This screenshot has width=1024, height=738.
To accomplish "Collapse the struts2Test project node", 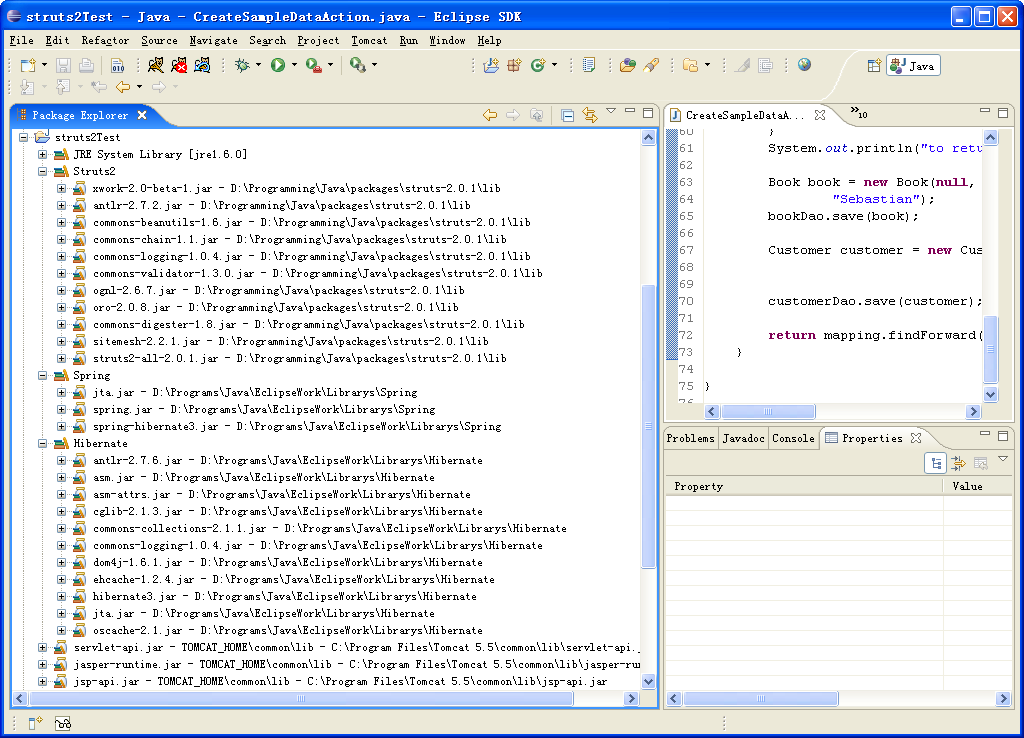I will click(24, 137).
